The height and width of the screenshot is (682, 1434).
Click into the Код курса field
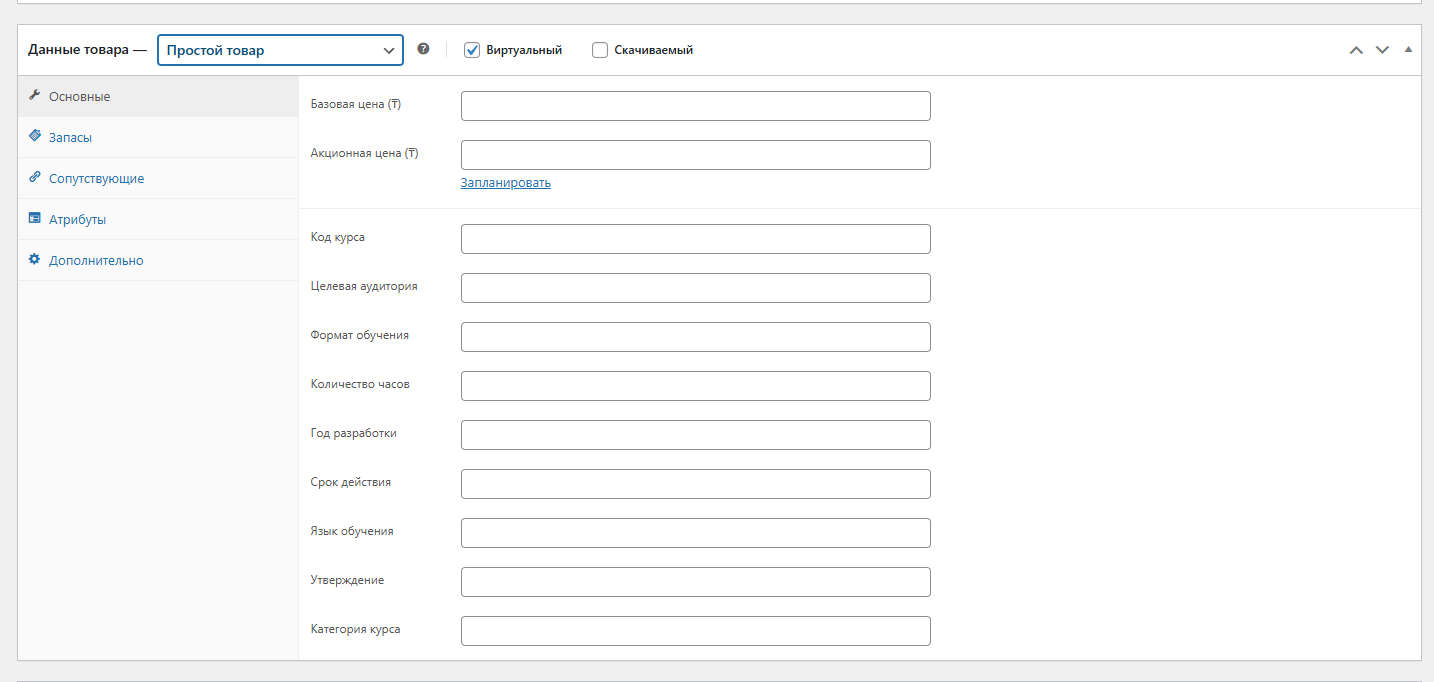tap(695, 239)
